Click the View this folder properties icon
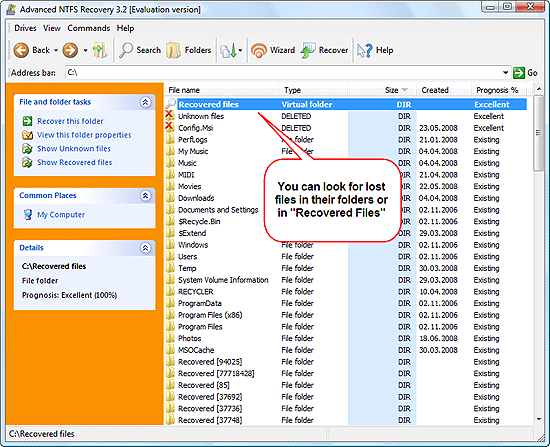This screenshot has width=550, height=447. click(x=27, y=135)
